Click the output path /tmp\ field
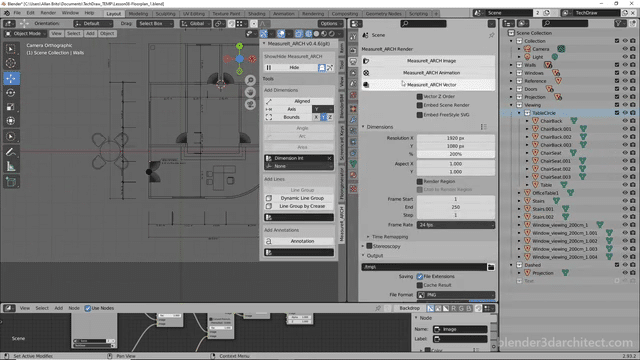Viewport: 640px width, 360px height. pyautogui.click(x=424, y=267)
